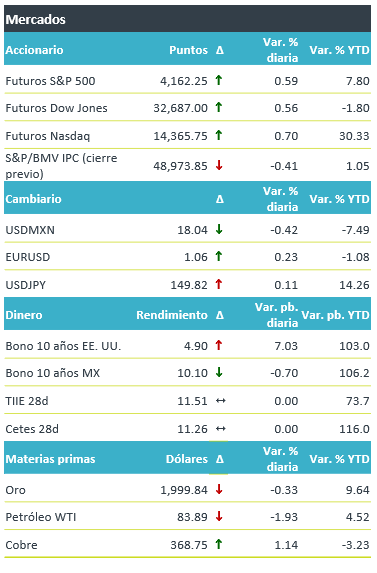Click the Puntos column header

point(188,50)
